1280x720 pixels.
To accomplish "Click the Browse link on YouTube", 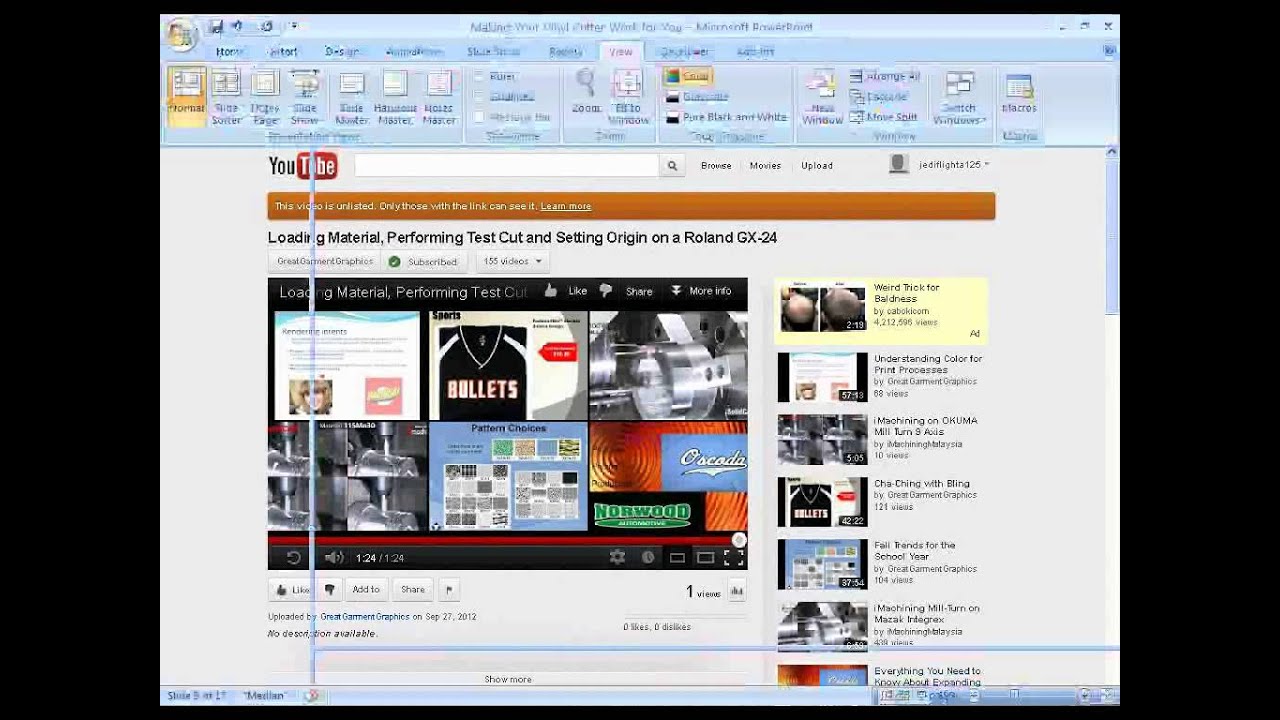I will [x=716, y=166].
